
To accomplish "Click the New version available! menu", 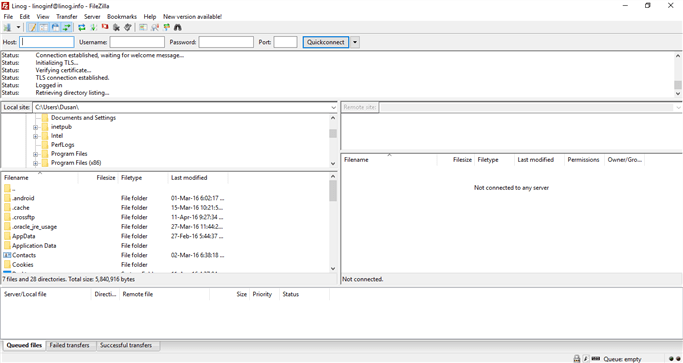I will [x=193, y=17].
